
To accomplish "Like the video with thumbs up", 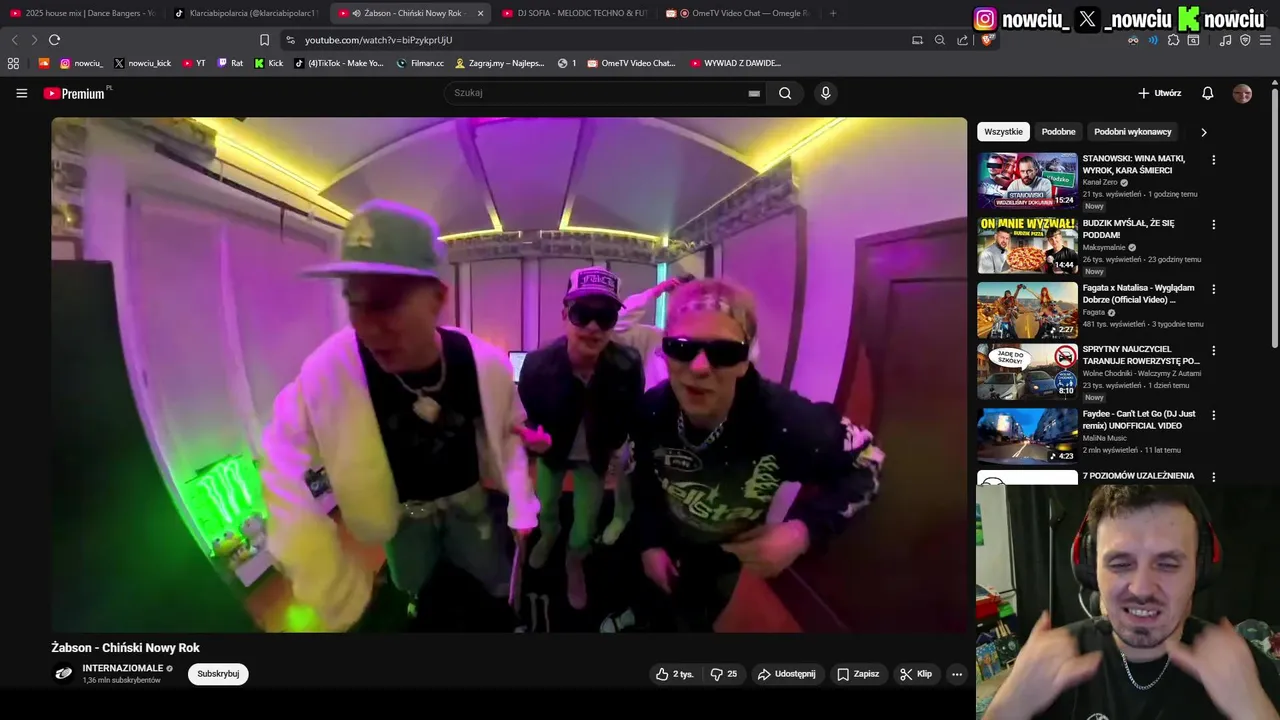I will pos(674,674).
